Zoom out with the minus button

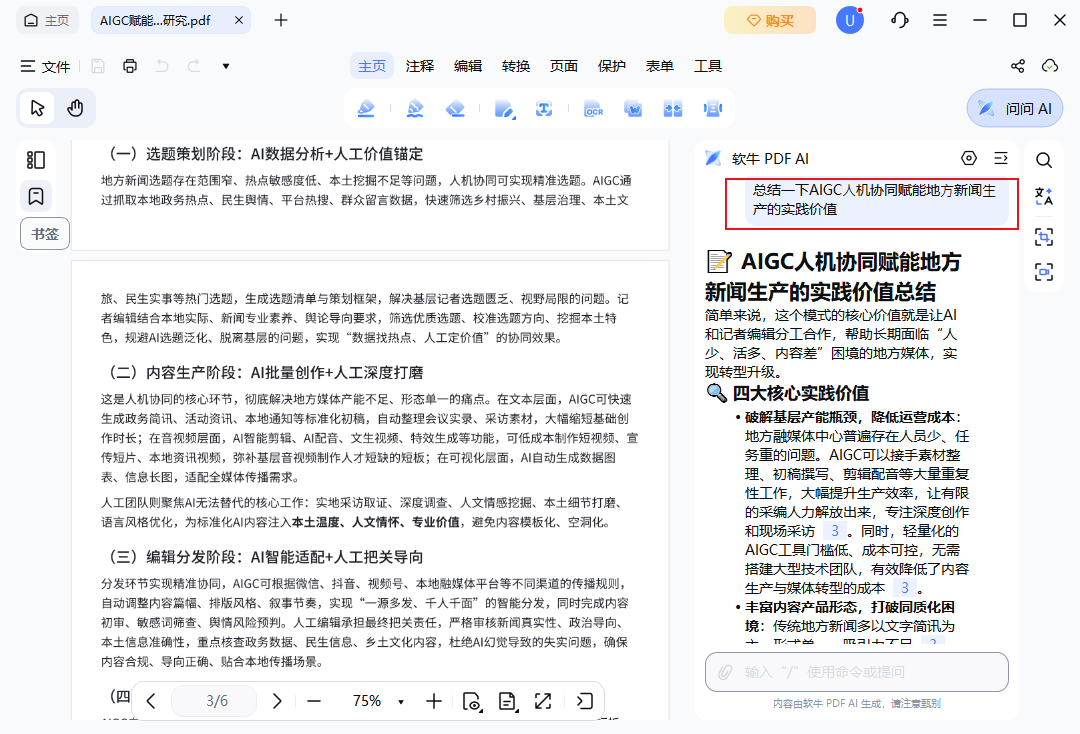tap(314, 701)
